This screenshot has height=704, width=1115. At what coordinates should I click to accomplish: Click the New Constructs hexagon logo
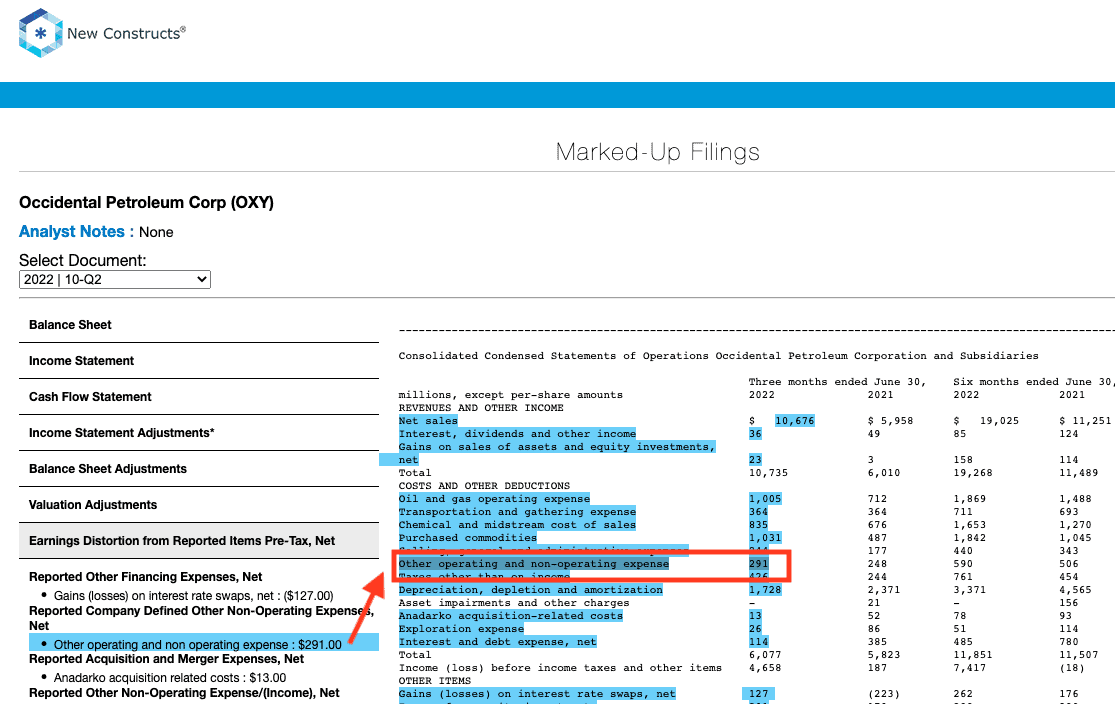[41, 33]
